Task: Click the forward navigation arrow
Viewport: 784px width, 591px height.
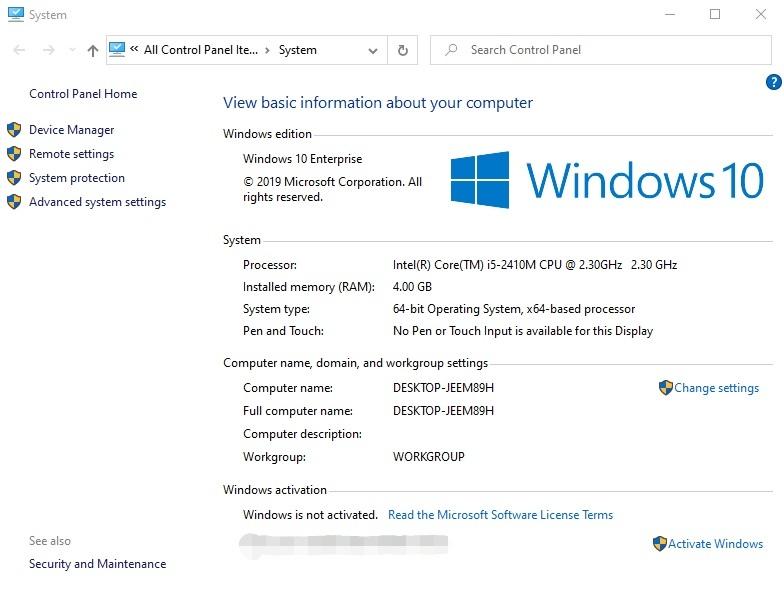Action: [48, 50]
